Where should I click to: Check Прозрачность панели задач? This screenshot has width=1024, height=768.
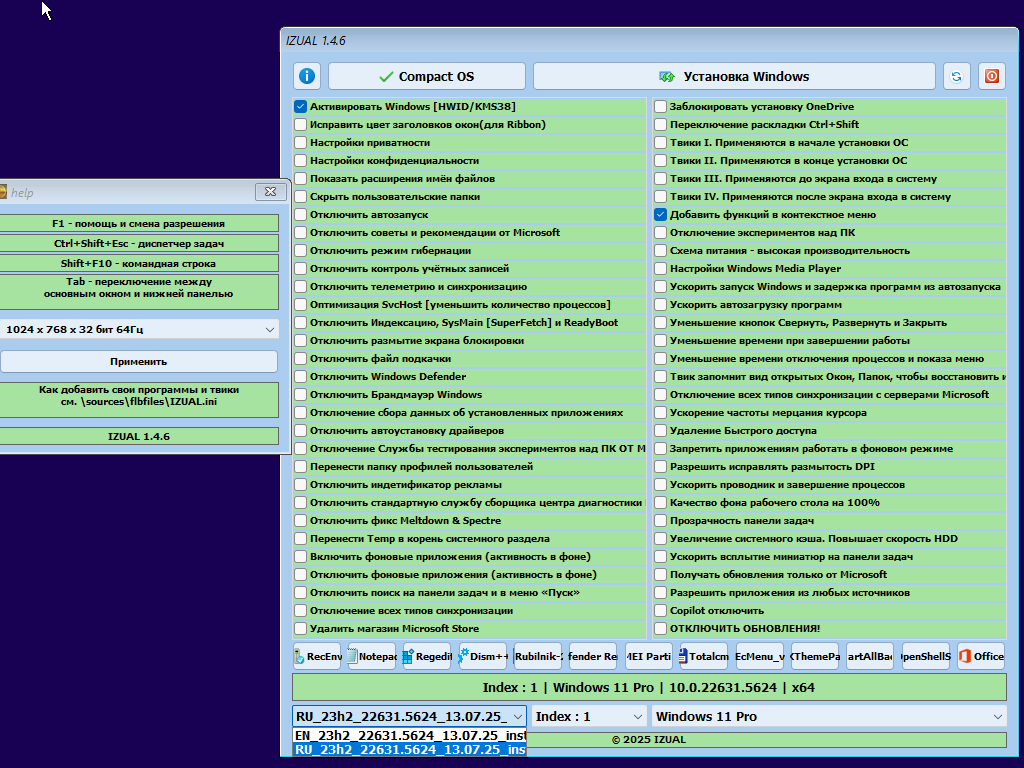(x=660, y=520)
